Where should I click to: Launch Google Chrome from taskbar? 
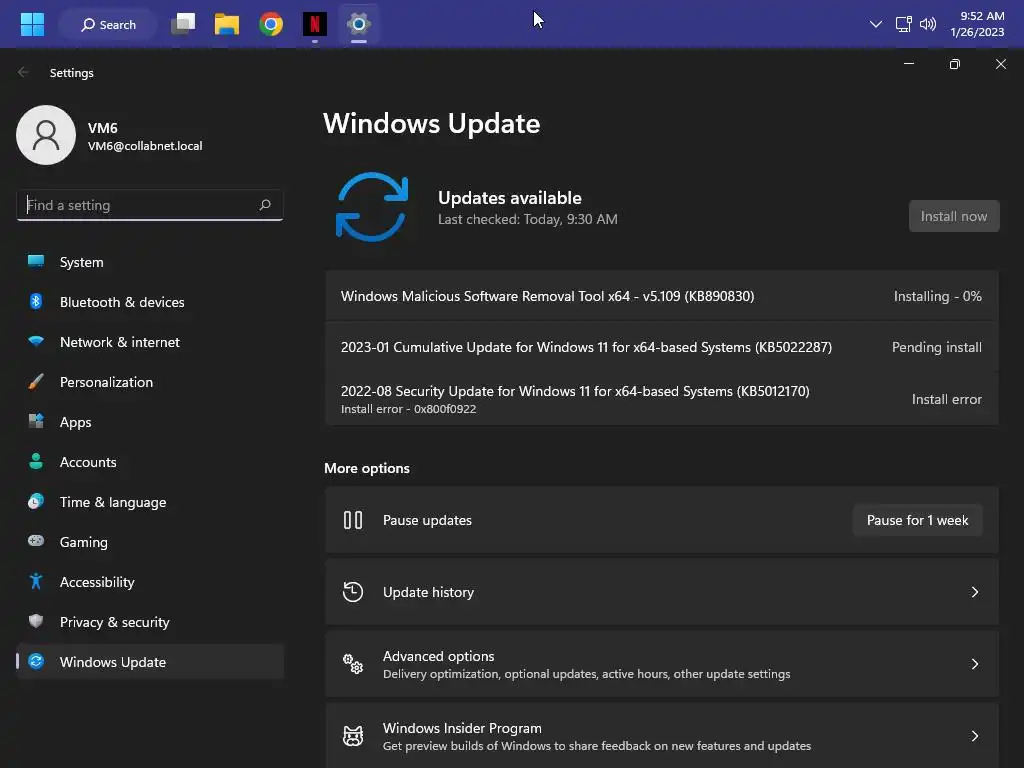270,25
